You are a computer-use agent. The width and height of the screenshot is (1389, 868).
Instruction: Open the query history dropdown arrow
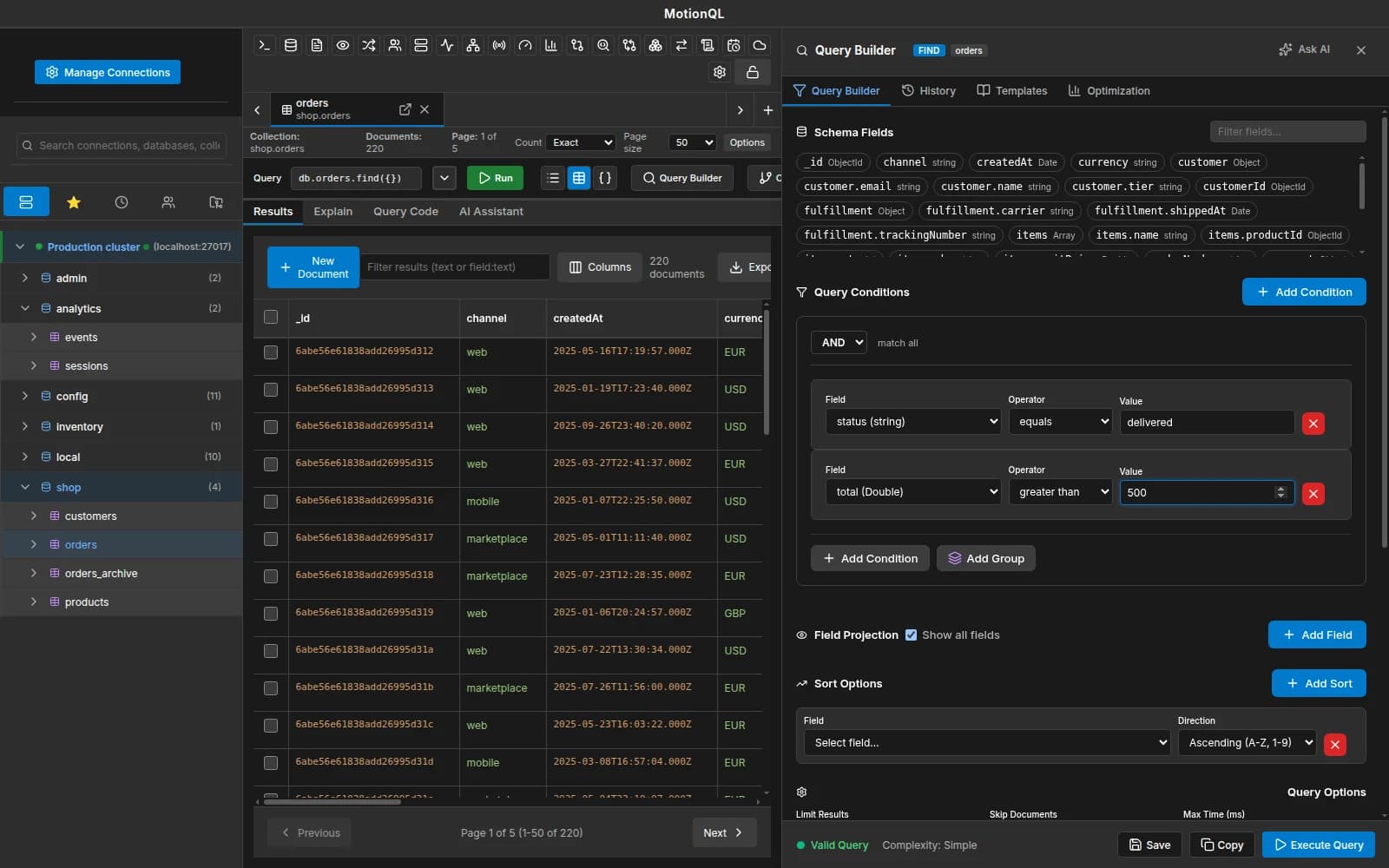[444, 178]
